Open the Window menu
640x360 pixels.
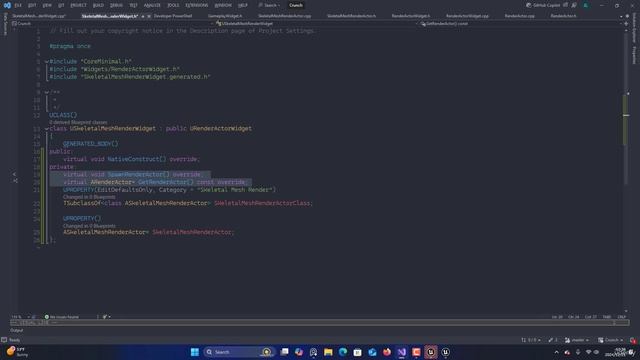(223, 5)
